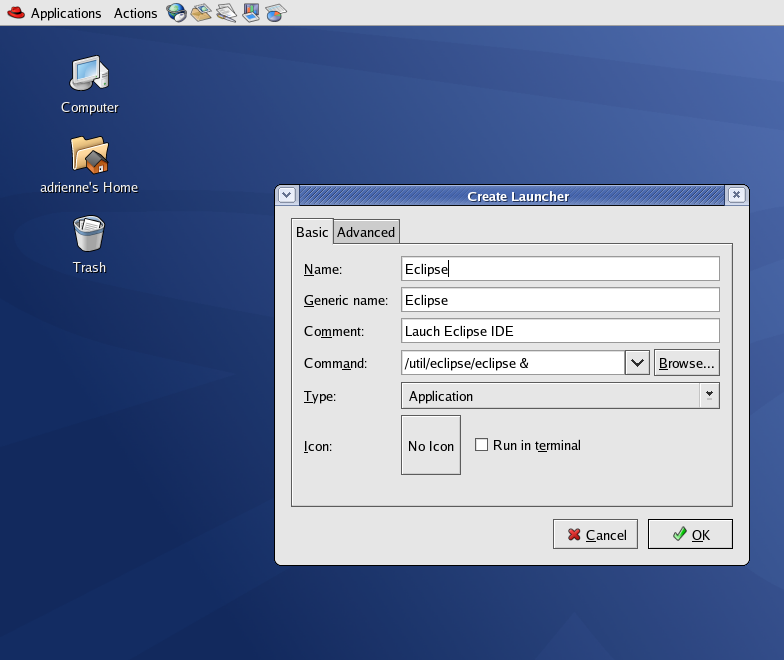
Task: Select the Basic tab
Action: [x=312, y=232]
